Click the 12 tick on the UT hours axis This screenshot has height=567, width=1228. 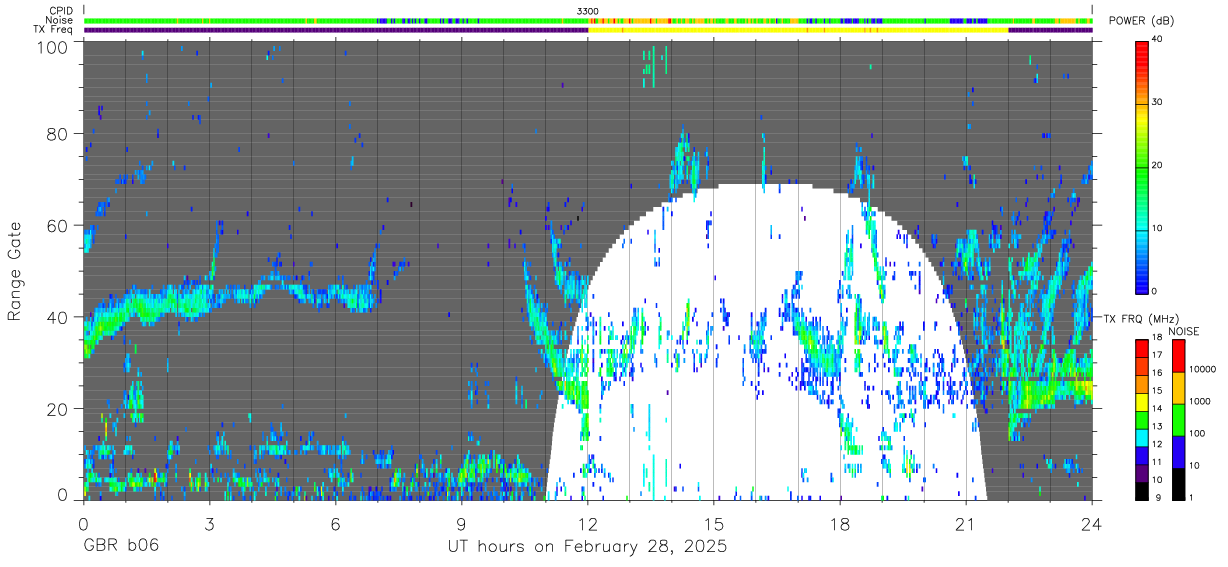coord(588,523)
